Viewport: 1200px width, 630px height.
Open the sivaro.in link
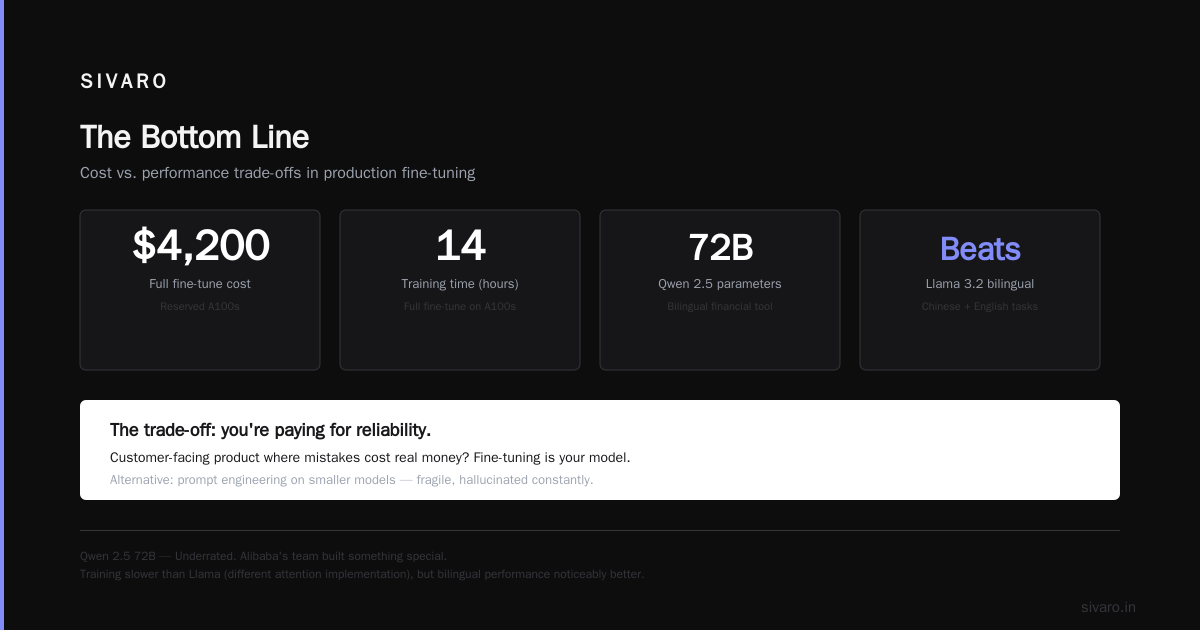coord(1108,607)
